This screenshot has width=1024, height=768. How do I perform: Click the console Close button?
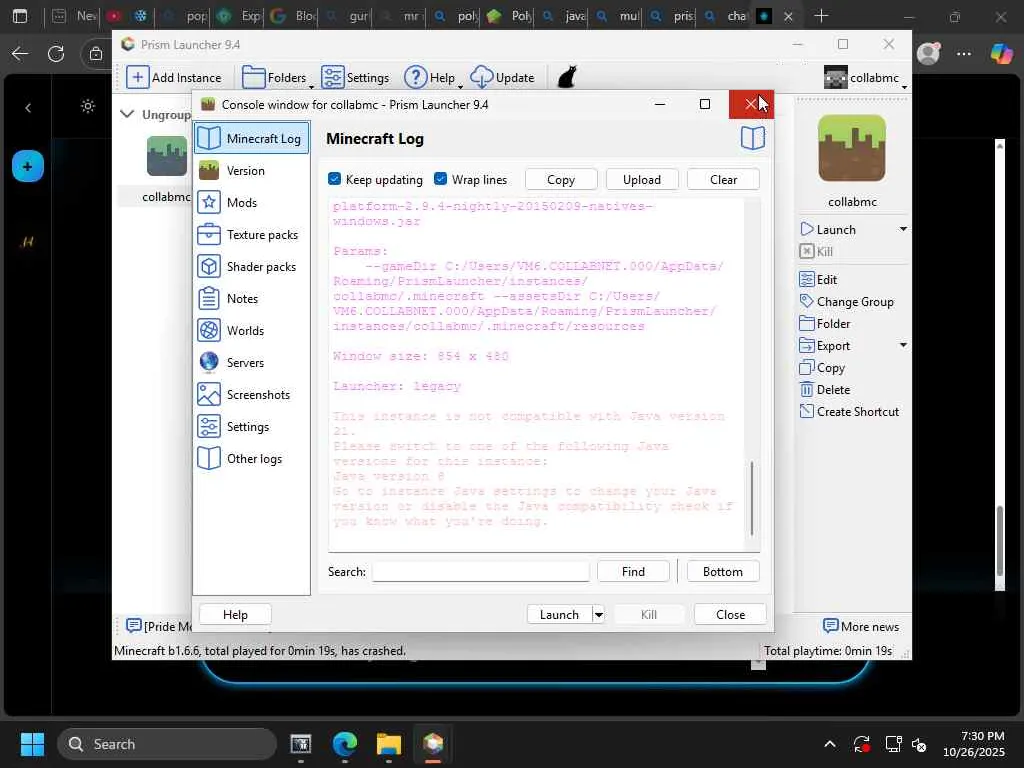point(730,615)
